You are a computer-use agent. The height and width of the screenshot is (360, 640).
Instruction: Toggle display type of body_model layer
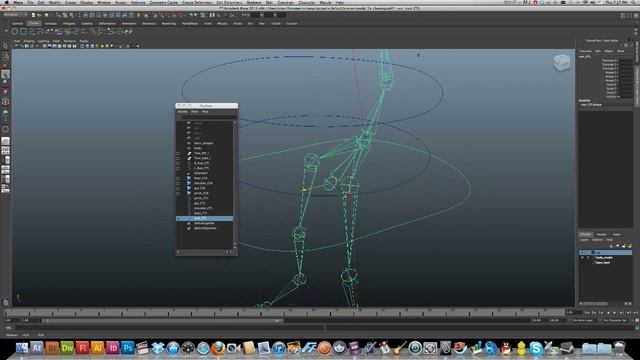coord(588,258)
